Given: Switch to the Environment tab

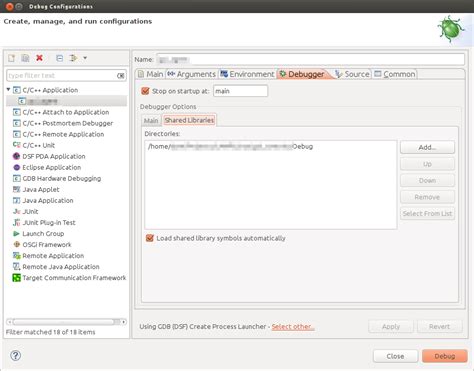Looking at the screenshot, I should click(x=247, y=74).
